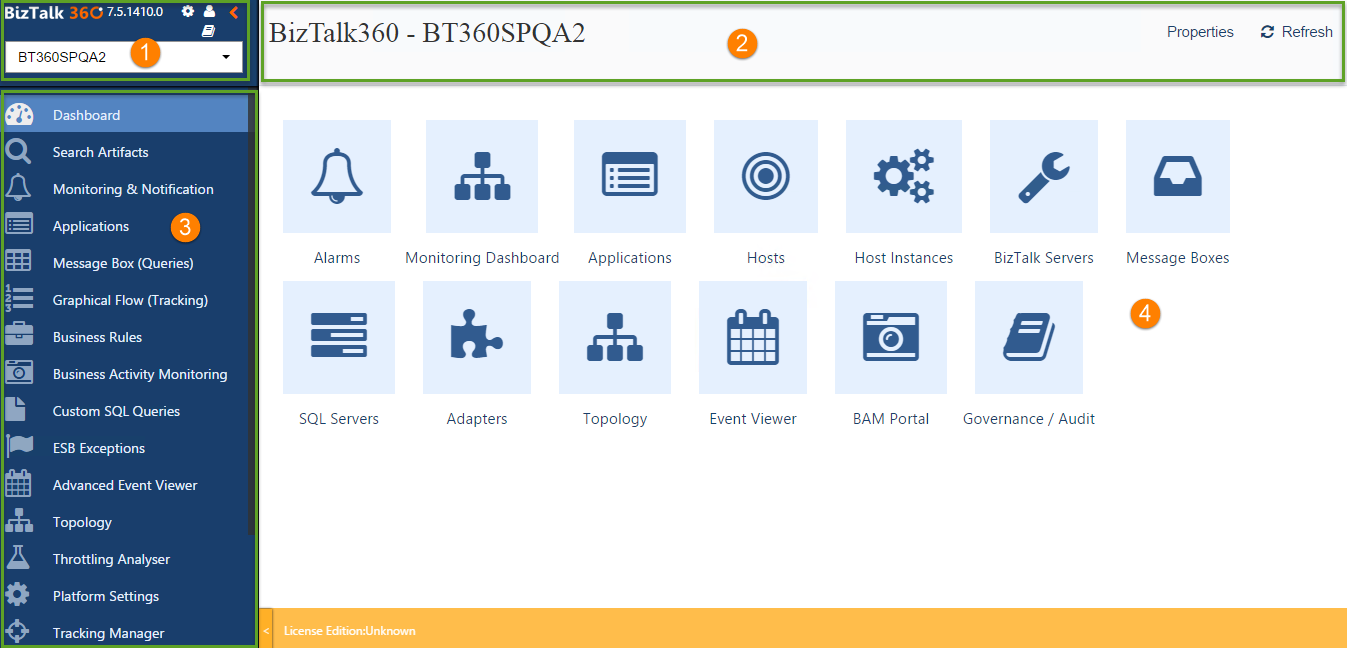The width and height of the screenshot is (1347, 648).
Task: Select Monitoring & Notification in sidebar
Action: coord(133,189)
